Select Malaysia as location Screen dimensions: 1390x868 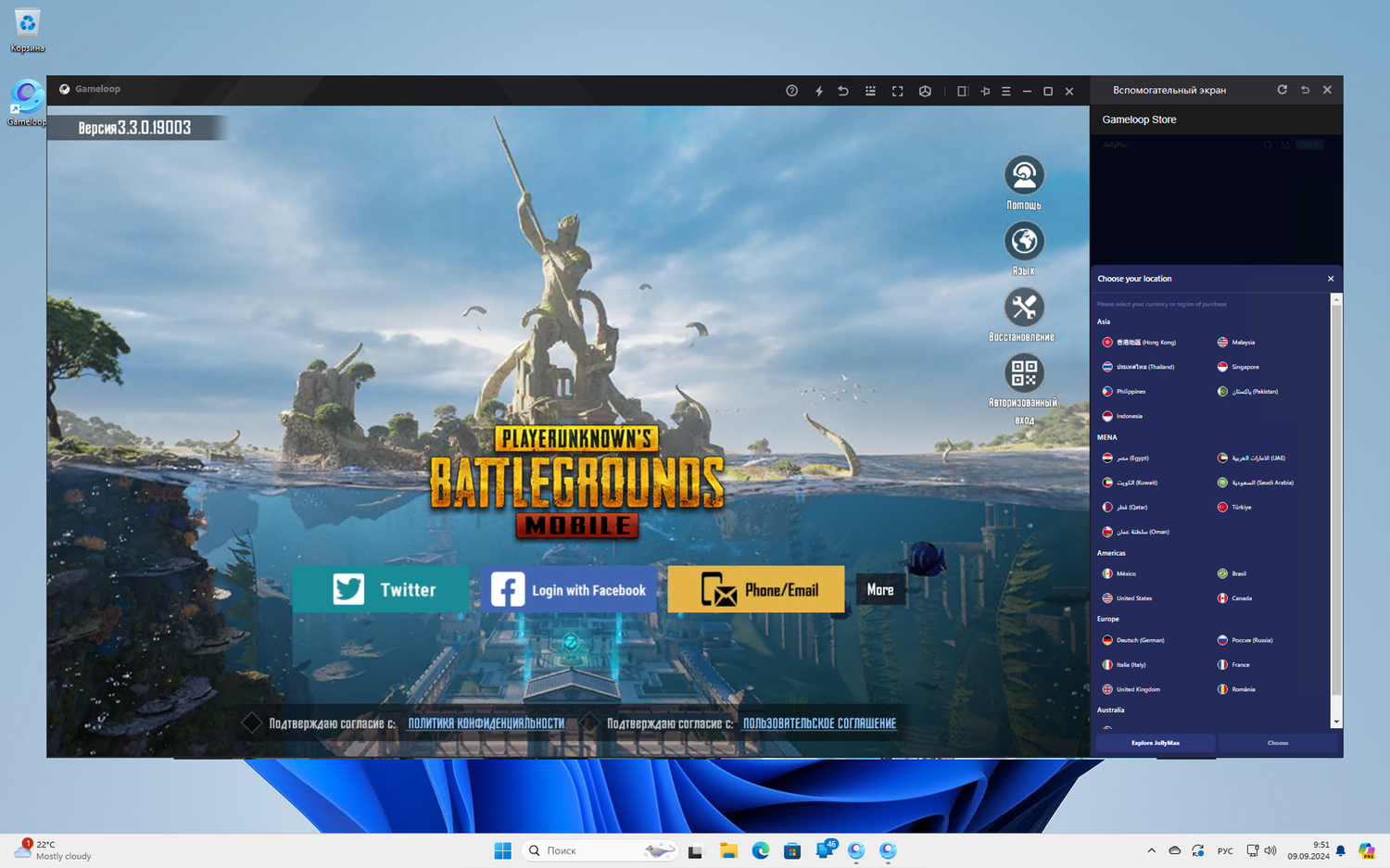[x=1236, y=342]
